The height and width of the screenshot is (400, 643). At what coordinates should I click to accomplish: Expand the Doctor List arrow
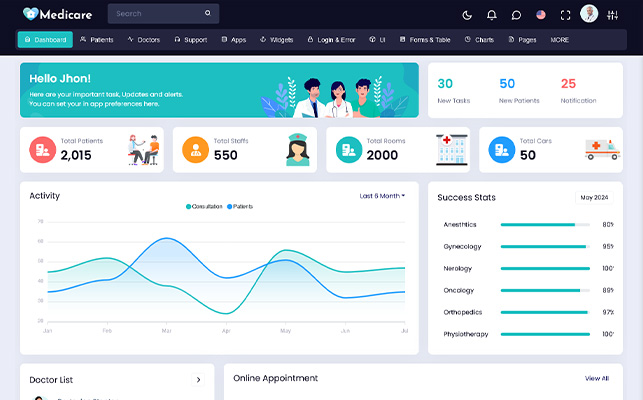coord(198,380)
